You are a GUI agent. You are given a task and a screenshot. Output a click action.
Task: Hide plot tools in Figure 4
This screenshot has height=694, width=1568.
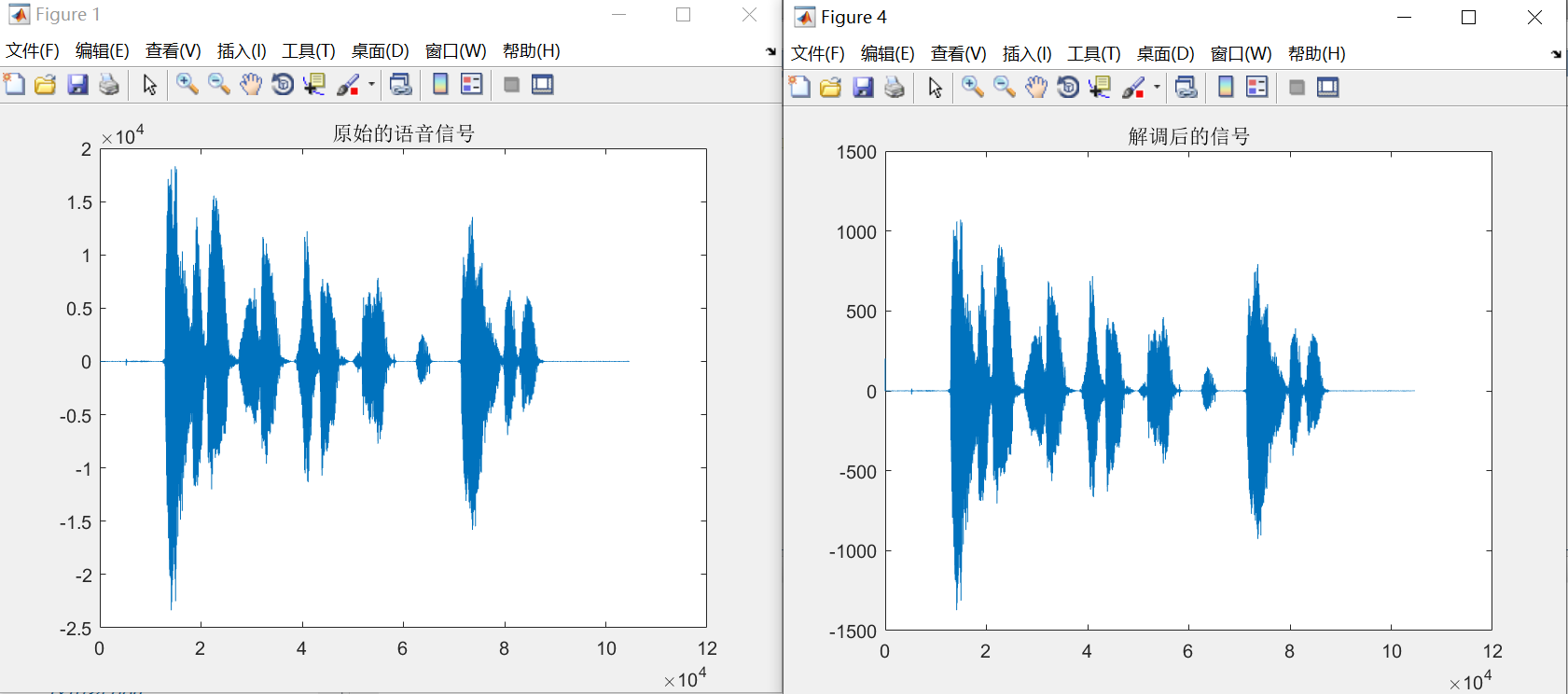tap(1297, 88)
